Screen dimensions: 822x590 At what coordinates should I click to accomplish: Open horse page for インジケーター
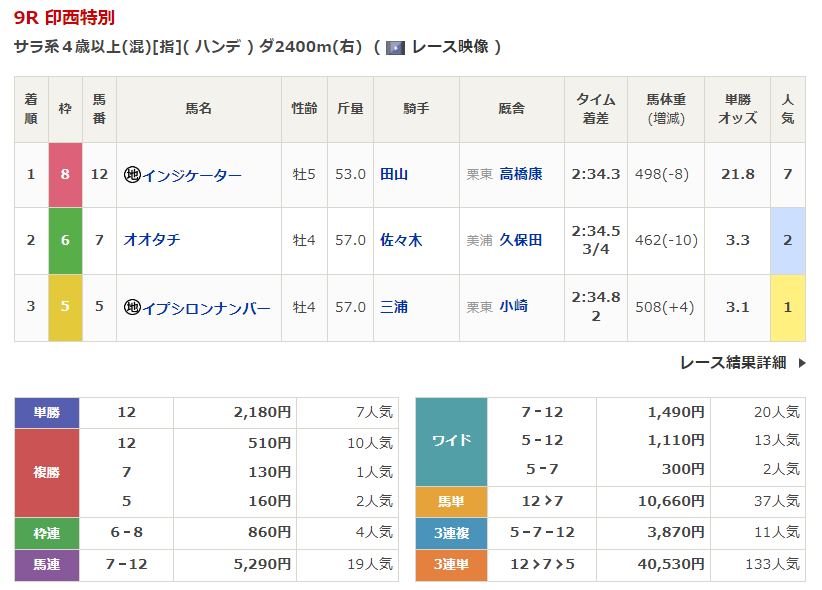click(x=192, y=175)
